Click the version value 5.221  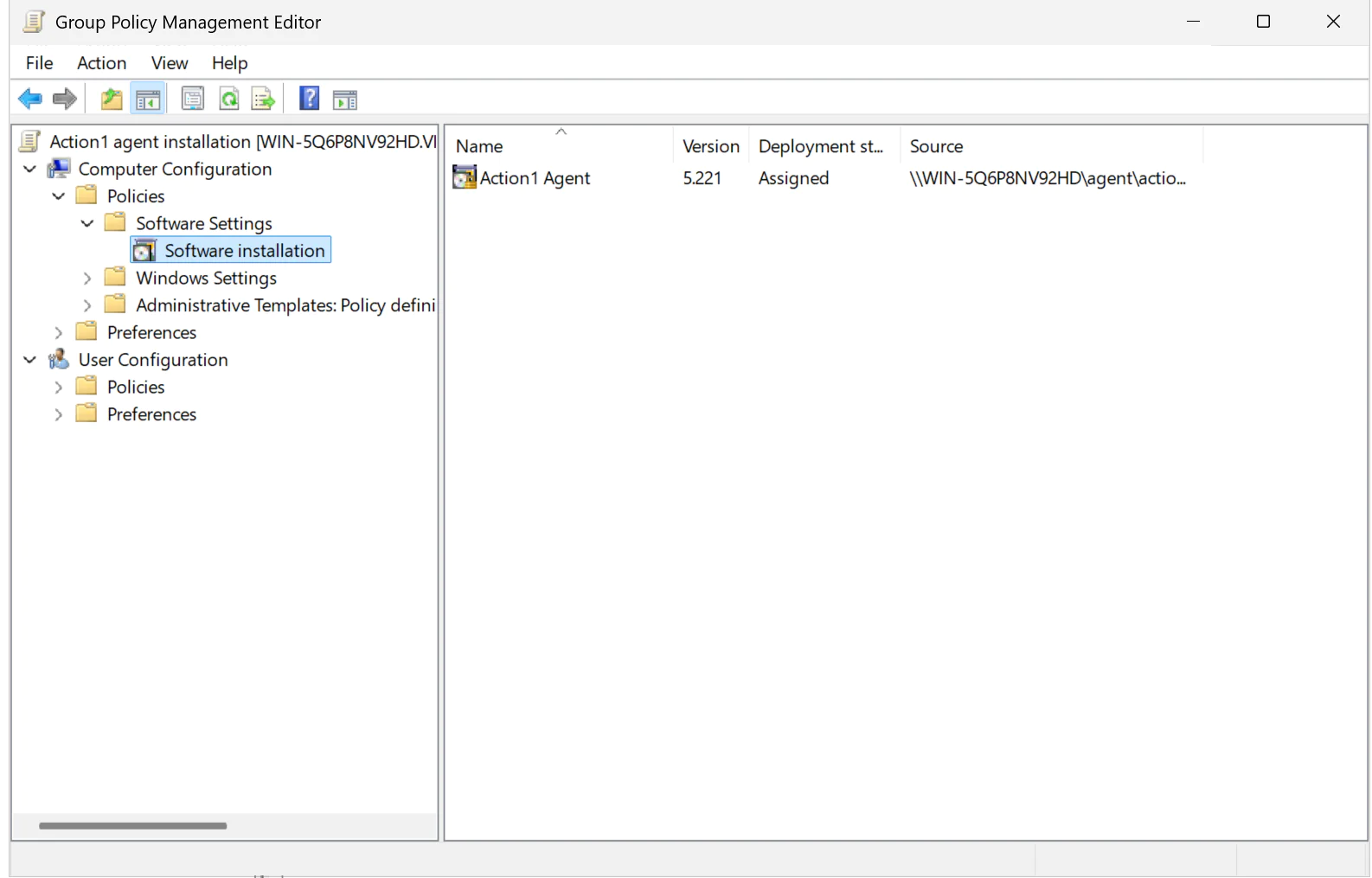point(702,177)
